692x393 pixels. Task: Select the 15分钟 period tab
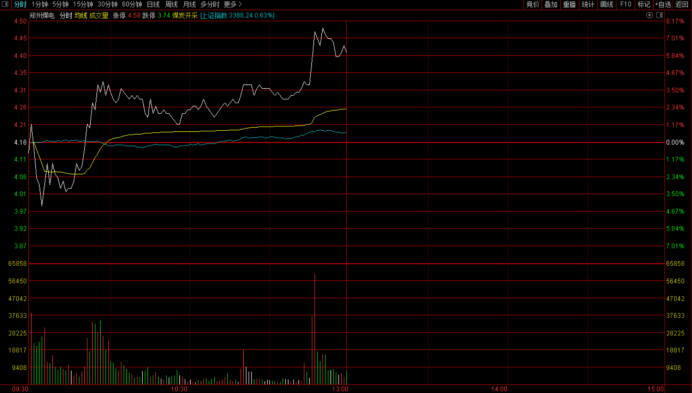[x=83, y=4]
